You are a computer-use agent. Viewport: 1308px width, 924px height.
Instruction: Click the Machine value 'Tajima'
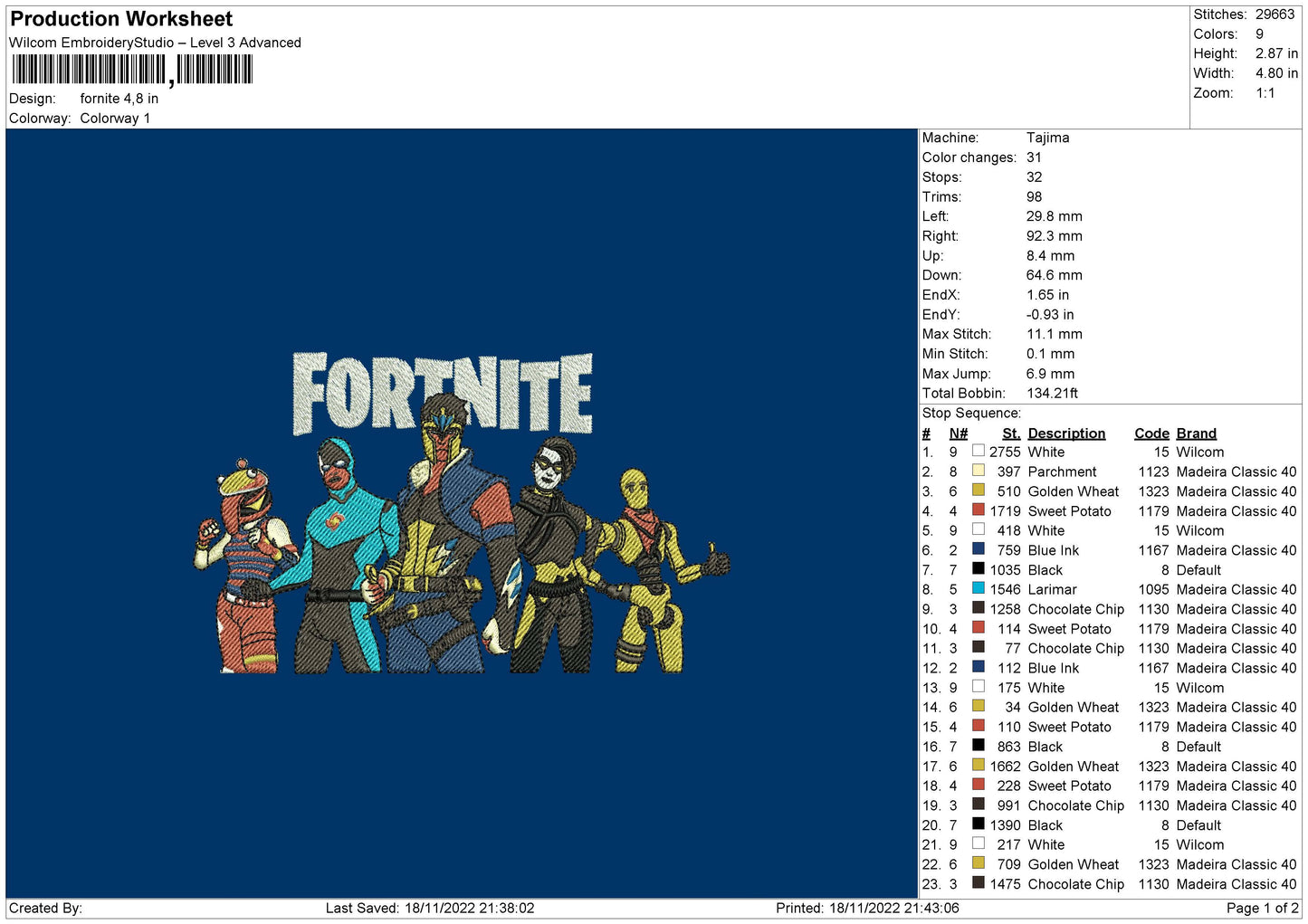pyautogui.click(x=1048, y=138)
